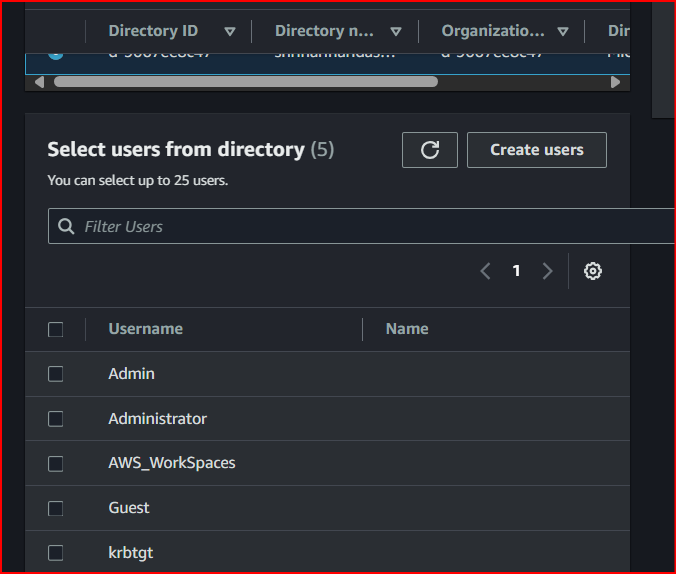Click the search icon in Filter Users
This screenshot has width=676, height=574.
pyautogui.click(x=66, y=226)
